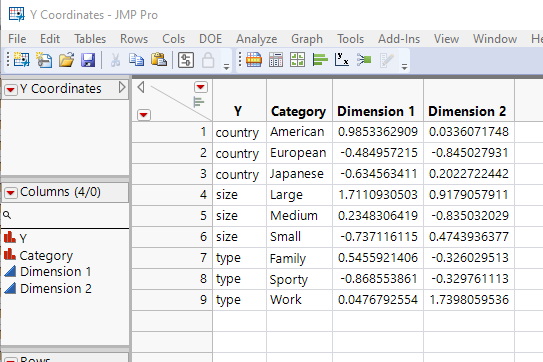Click the green column list icon in grid corner
The image size is (543, 362).
pyautogui.click(x=198, y=102)
